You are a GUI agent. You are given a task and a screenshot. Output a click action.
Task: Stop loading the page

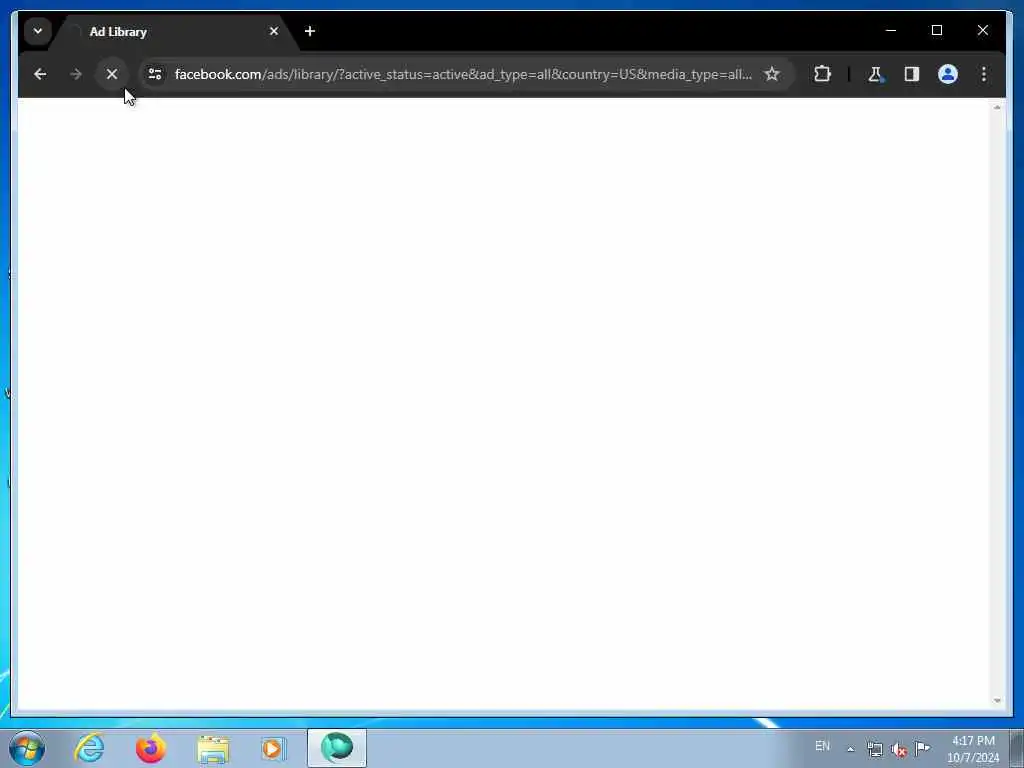[112, 74]
